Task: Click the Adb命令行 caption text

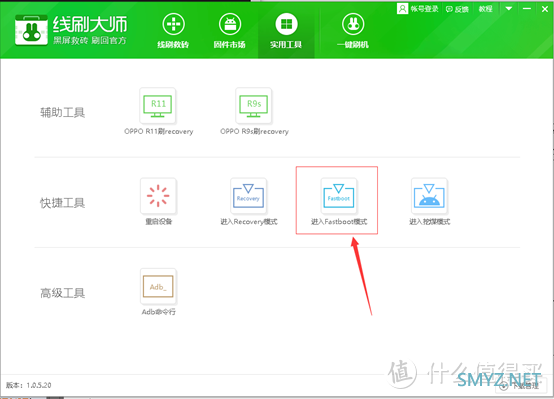Action: coord(158,312)
